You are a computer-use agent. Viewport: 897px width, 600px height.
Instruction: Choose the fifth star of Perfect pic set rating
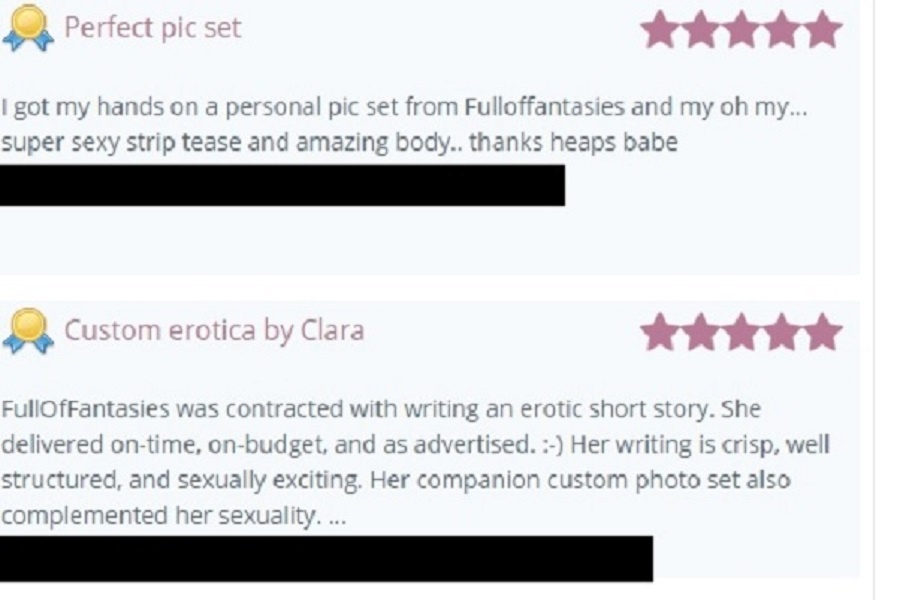(823, 29)
